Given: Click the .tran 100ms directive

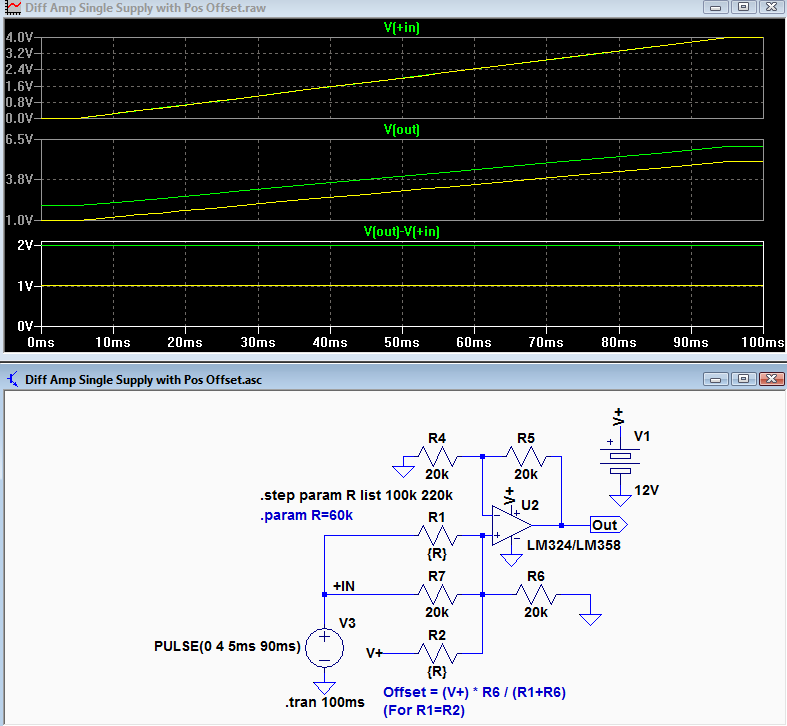Looking at the screenshot, I should click(x=325, y=702).
